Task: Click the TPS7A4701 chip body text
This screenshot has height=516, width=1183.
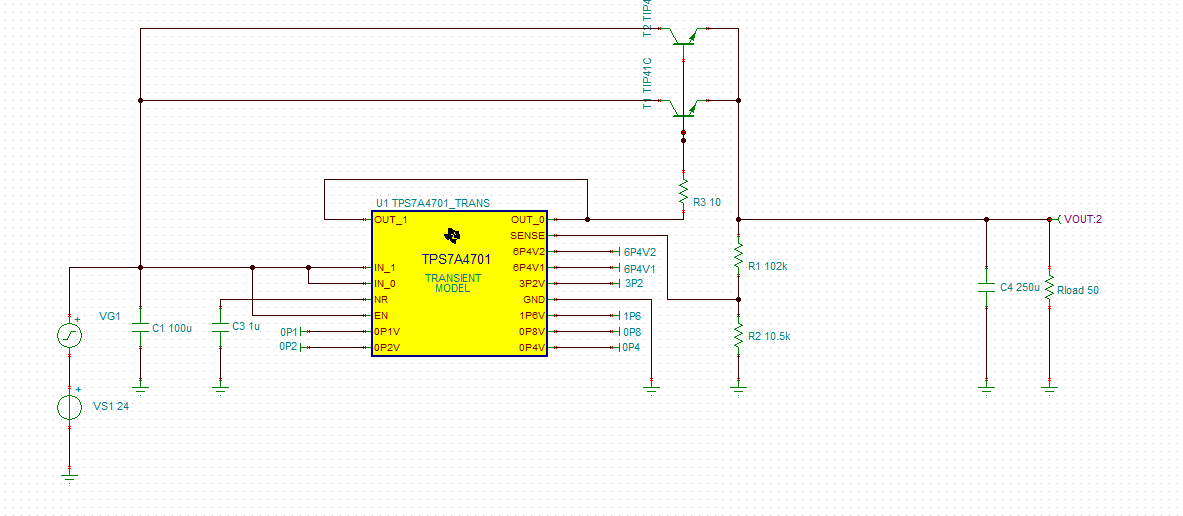Action: point(456,260)
